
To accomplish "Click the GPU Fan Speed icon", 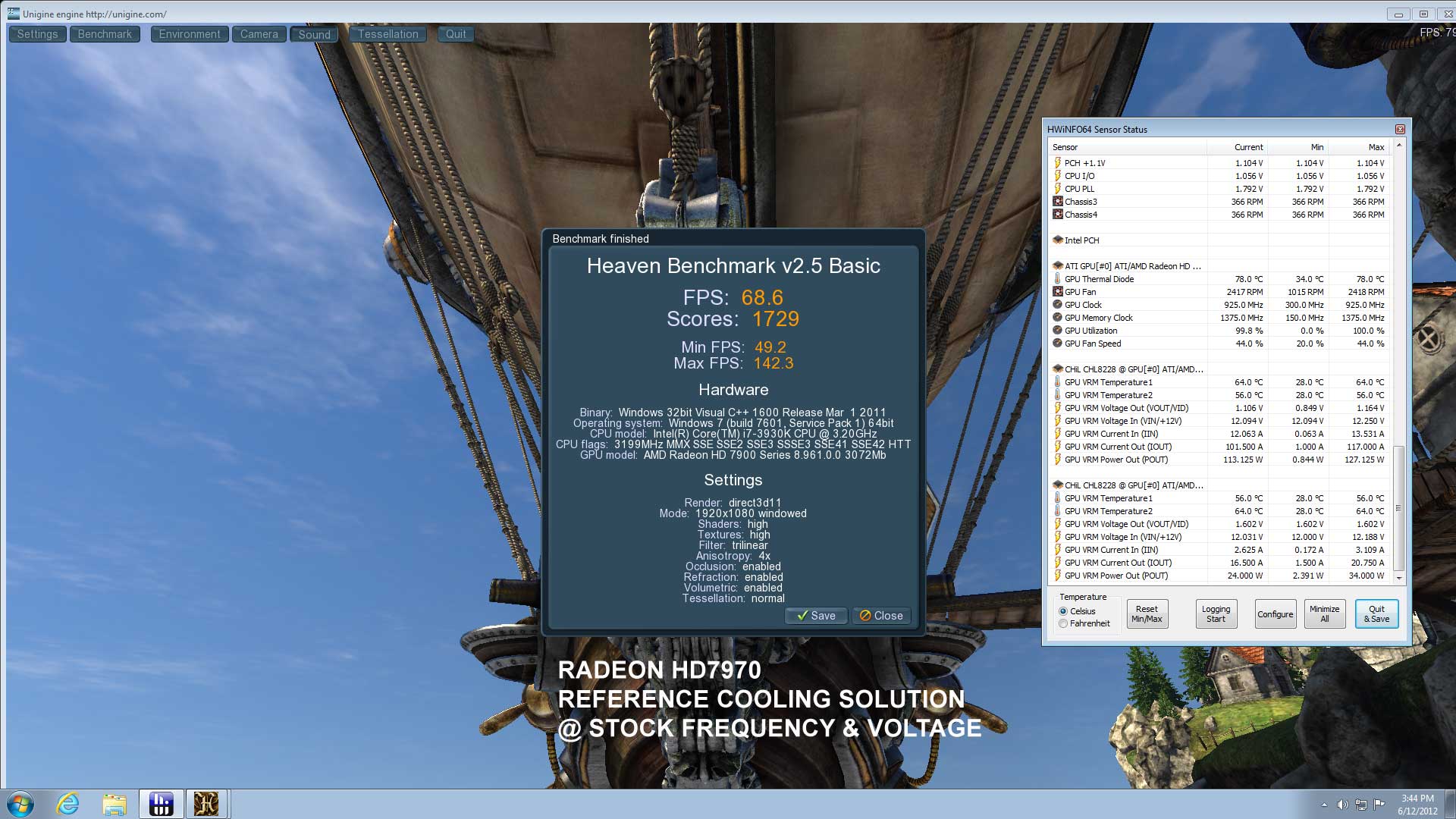I will tap(1057, 344).
